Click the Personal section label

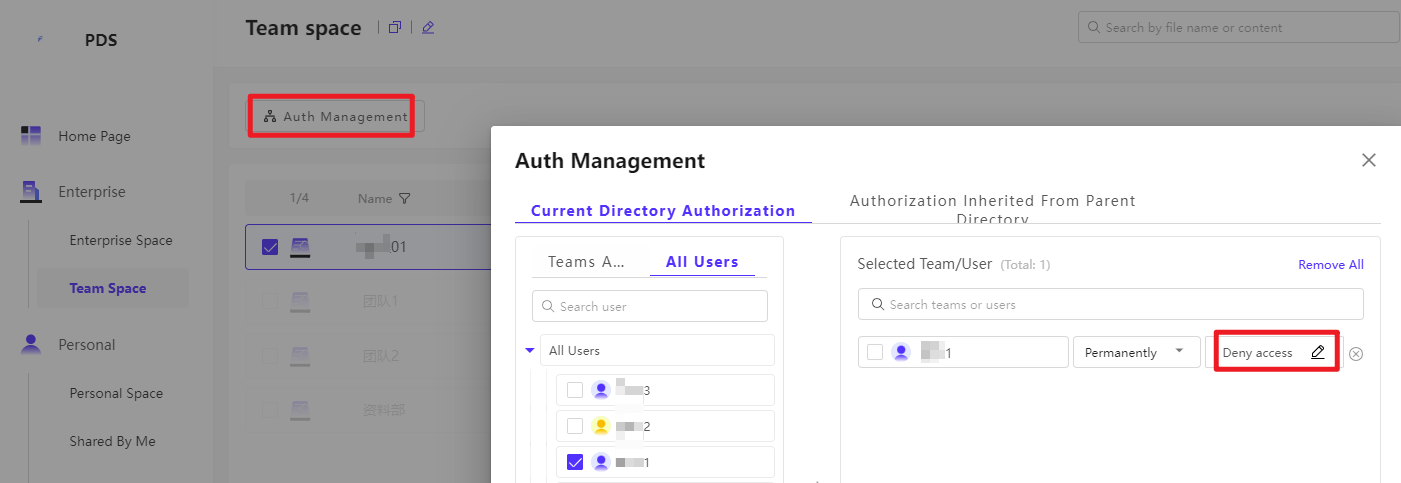click(87, 345)
